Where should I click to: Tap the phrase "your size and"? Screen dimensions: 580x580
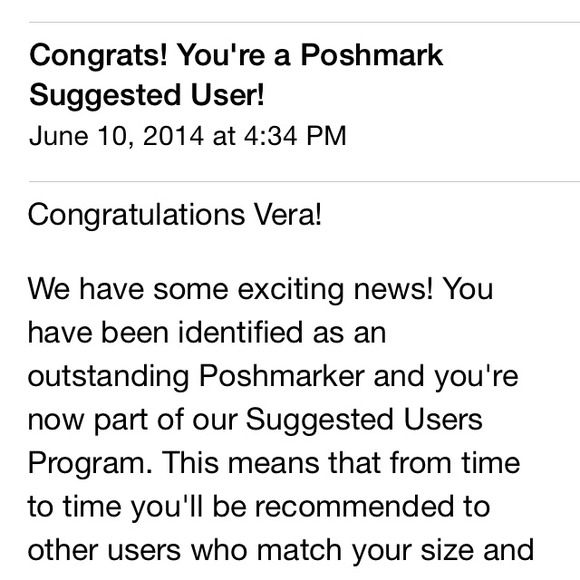pyautogui.click(x=442, y=551)
